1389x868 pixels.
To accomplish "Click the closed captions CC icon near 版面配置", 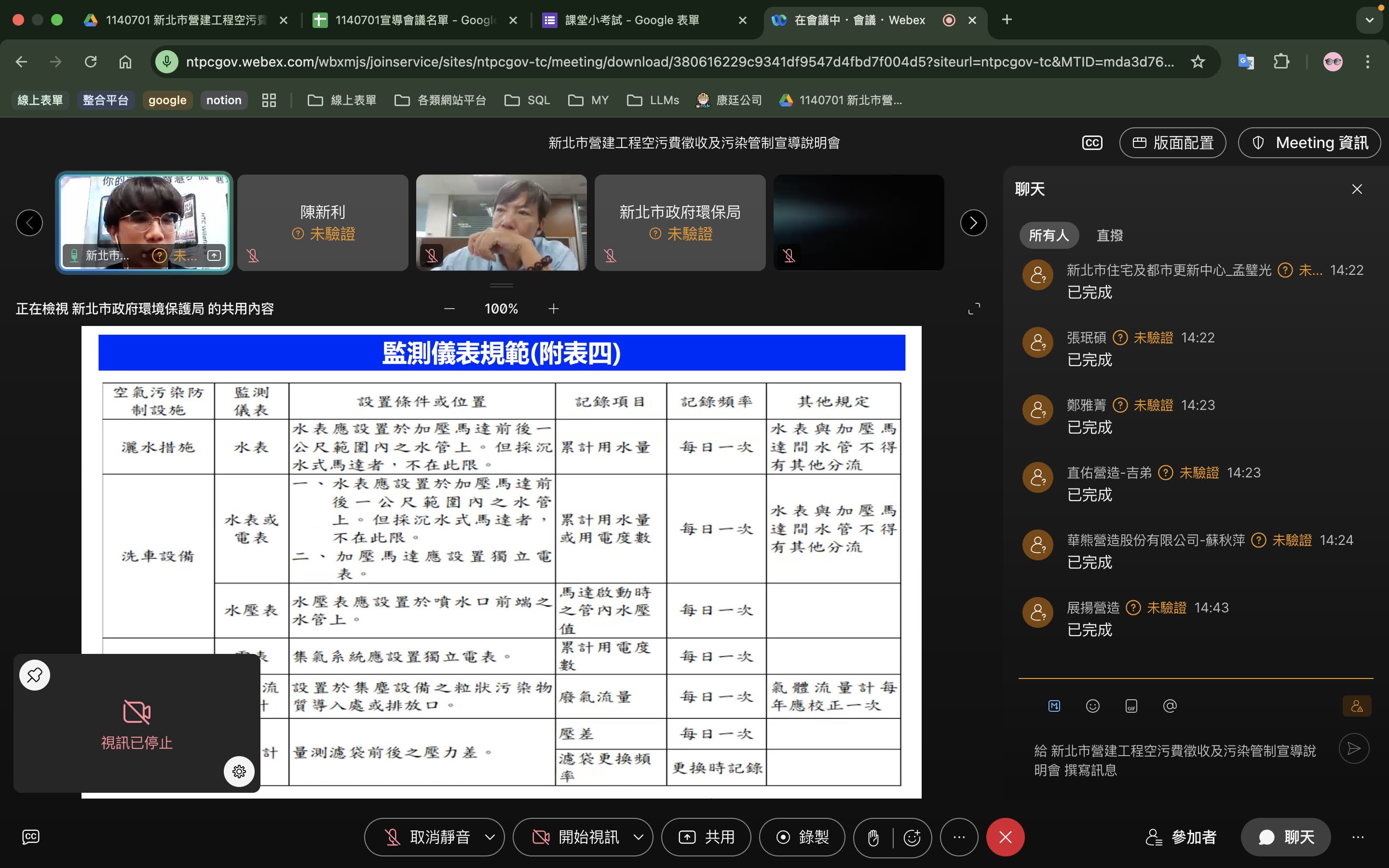I will point(1092,143).
